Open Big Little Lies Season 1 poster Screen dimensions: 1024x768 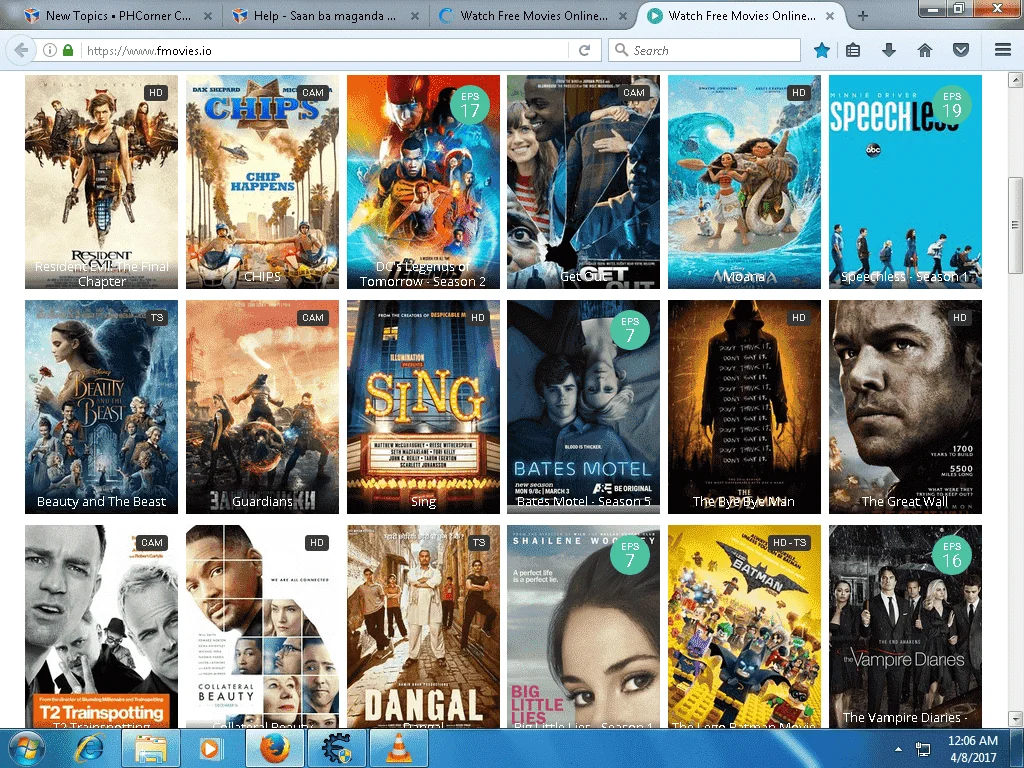pyautogui.click(x=583, y=626)
